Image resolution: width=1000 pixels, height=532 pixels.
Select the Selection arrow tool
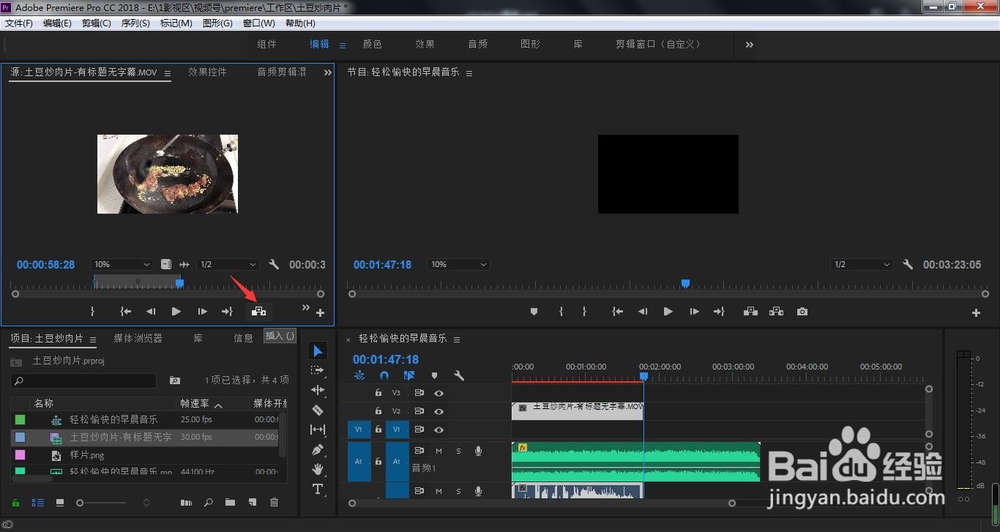click(x=318, y=351)
